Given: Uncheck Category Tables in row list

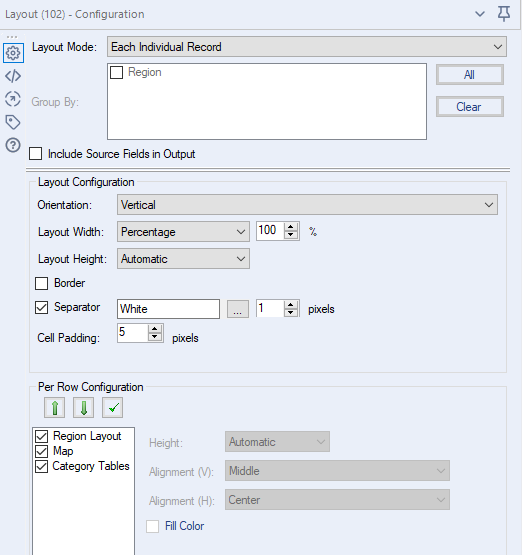Looking at the screenshot, I should point(41,467).
